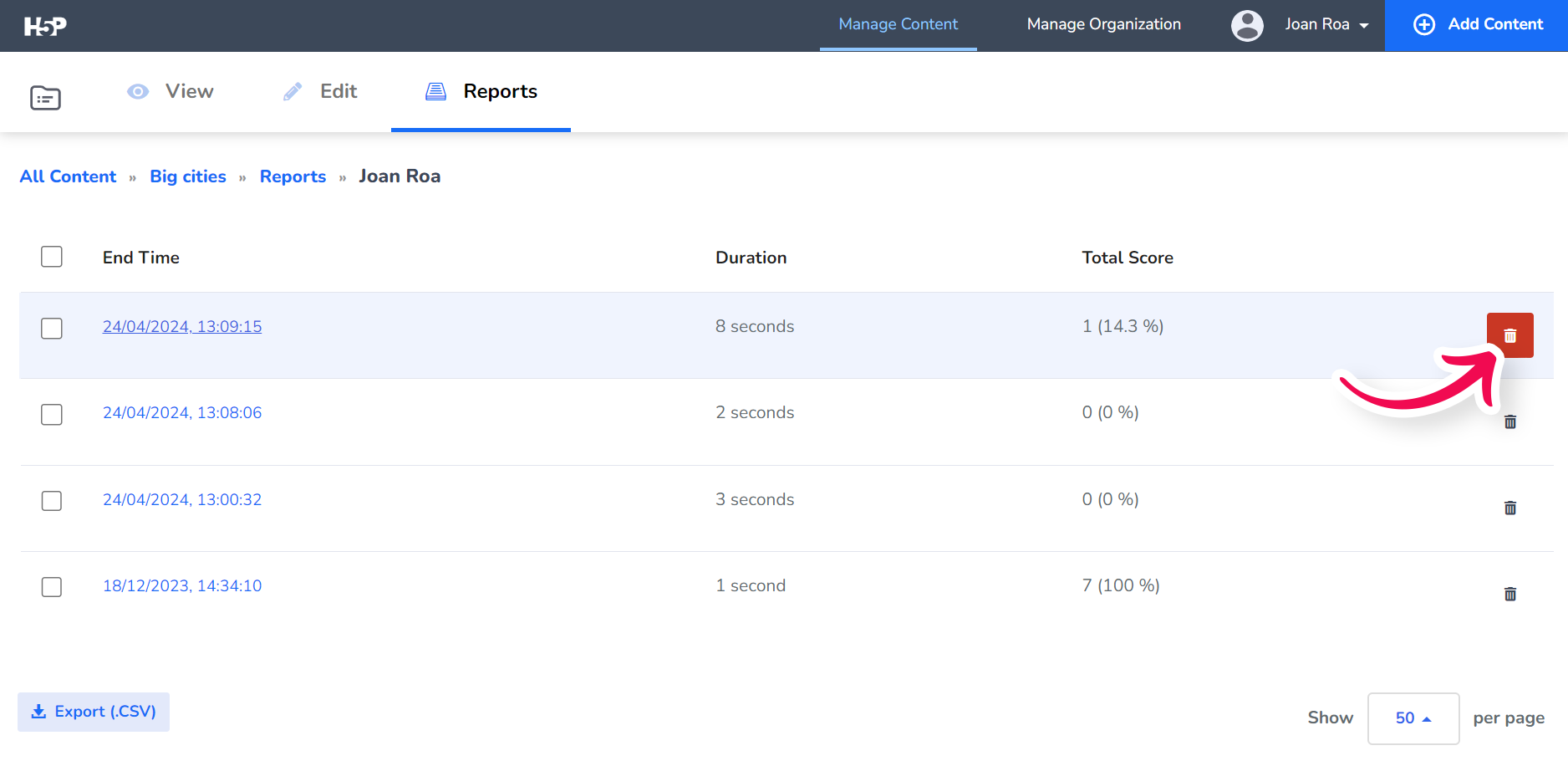Click the Duration column header
1568x761 pixels.
point(751,258)
